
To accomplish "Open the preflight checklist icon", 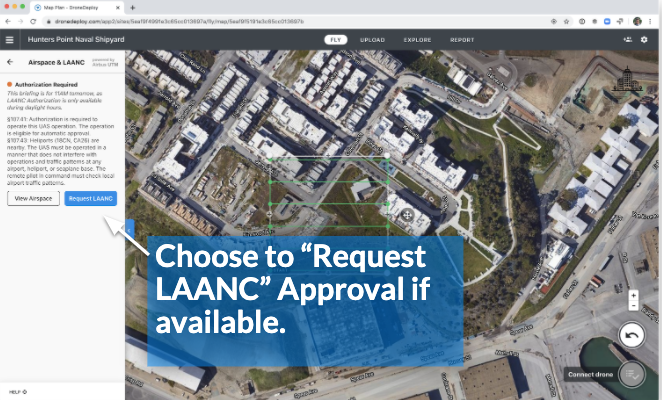I will [x=632, y=374].
